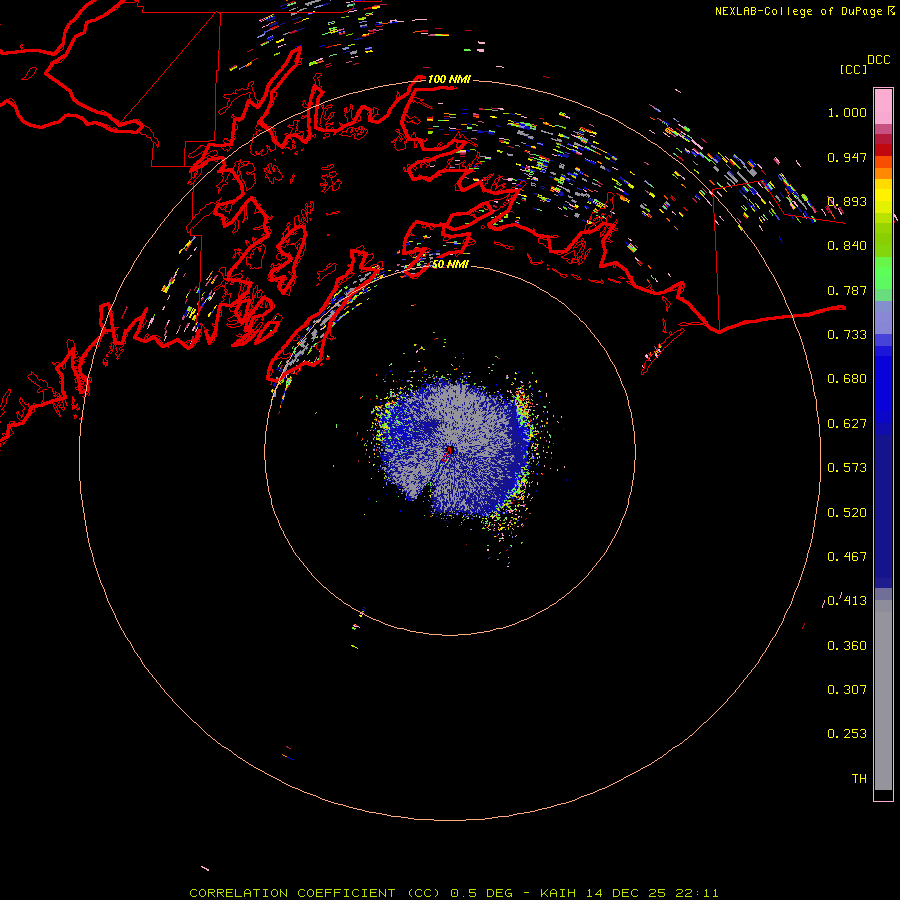Click the 14 DEC 25 22:11 timestamp
The image size is (900, 900).
click(x=652, y=893)
